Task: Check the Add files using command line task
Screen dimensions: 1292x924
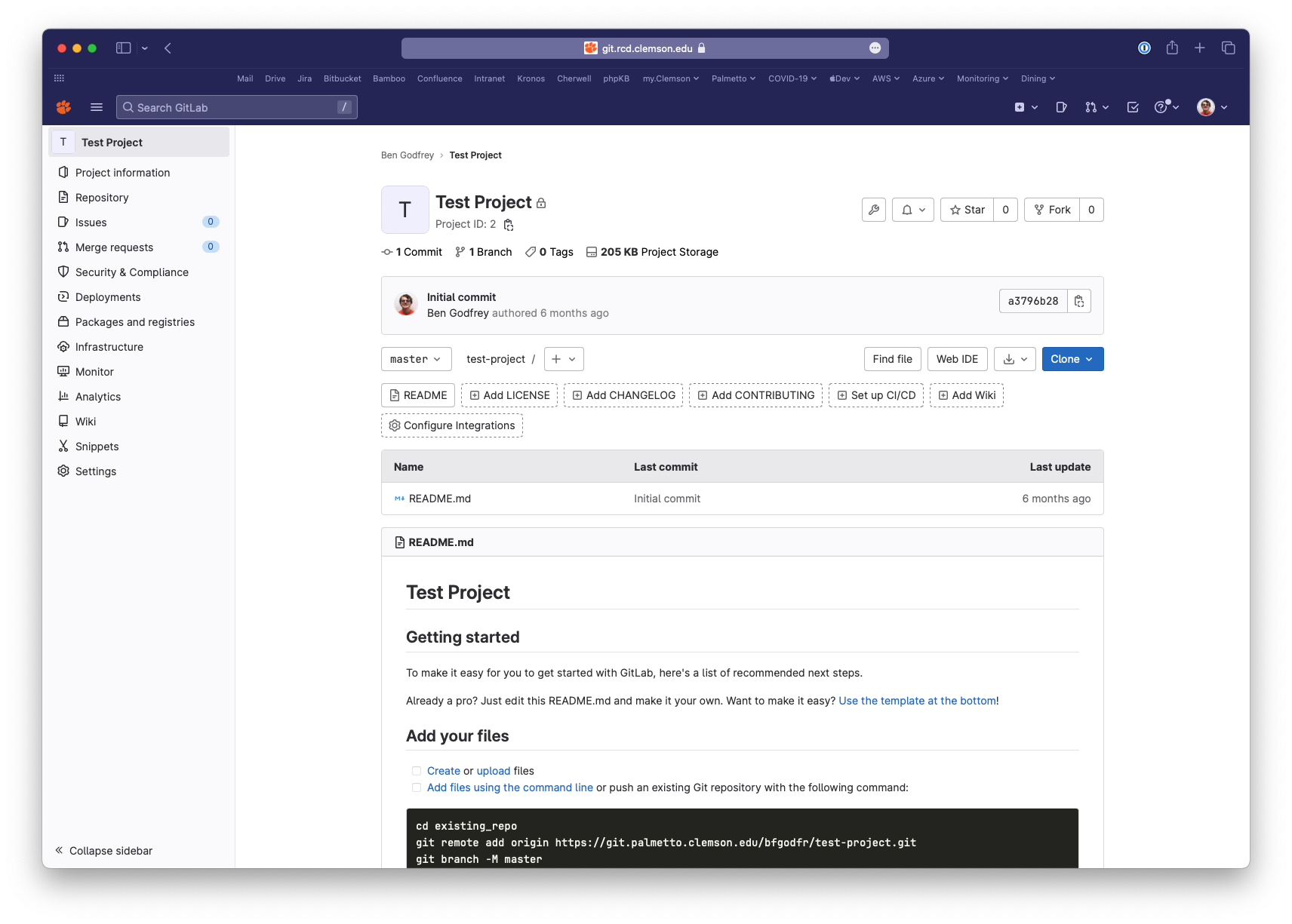Action: [x=417, y=787]
